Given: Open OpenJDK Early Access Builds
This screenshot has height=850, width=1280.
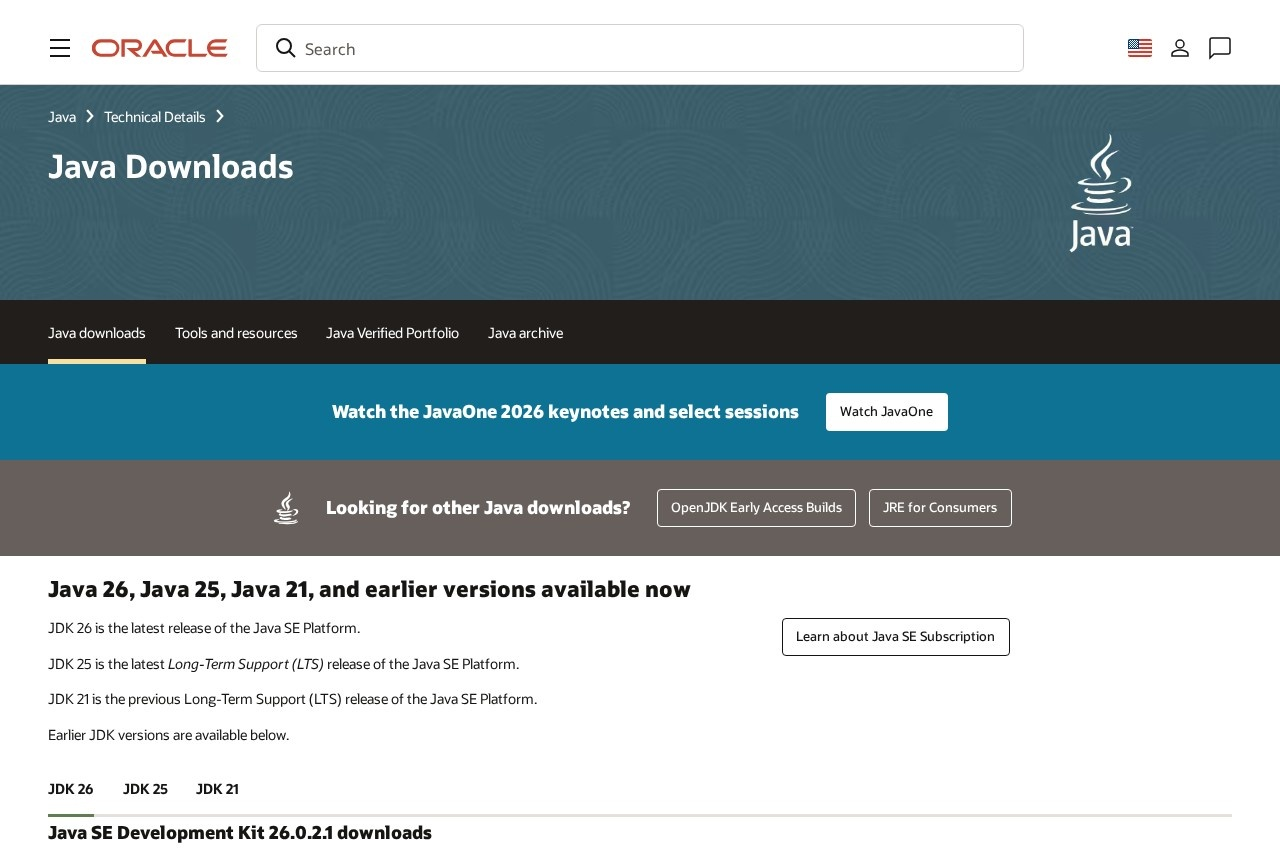Looking at the screenshot, I should tap(756, 508).
